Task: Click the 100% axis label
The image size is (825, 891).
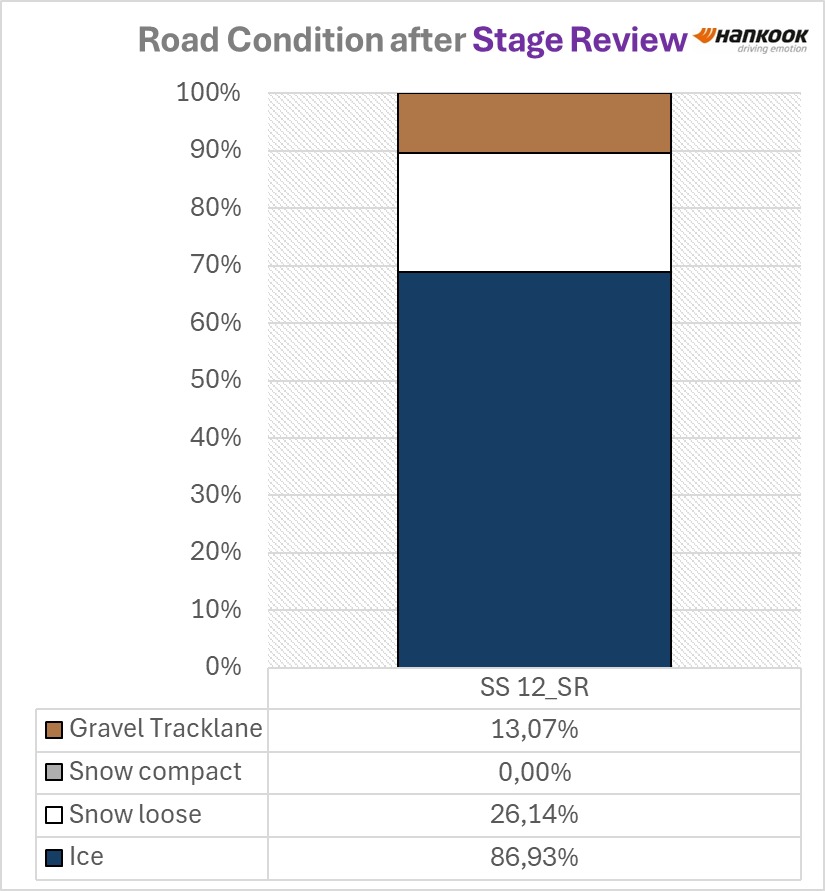Action: 209,92
